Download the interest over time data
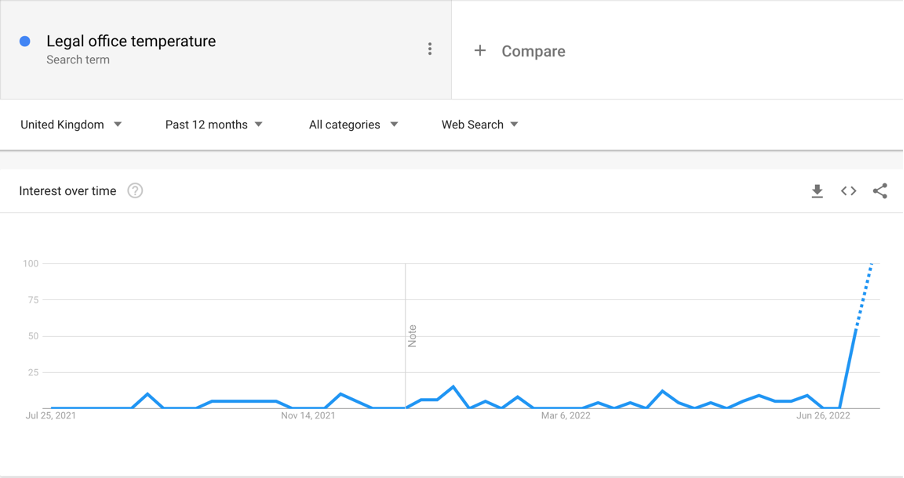The width and height of the screenshot is (904, 478). pos(817,191)
